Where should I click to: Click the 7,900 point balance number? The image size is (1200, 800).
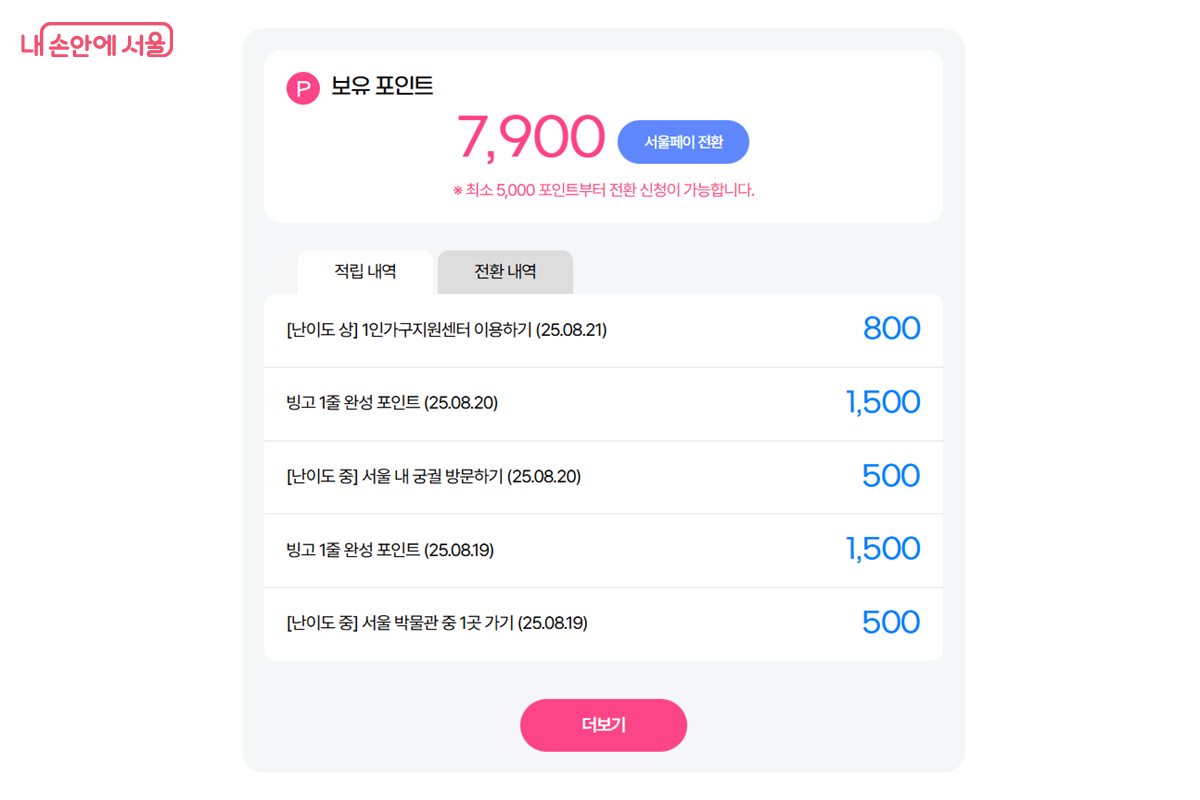[533, 138]
